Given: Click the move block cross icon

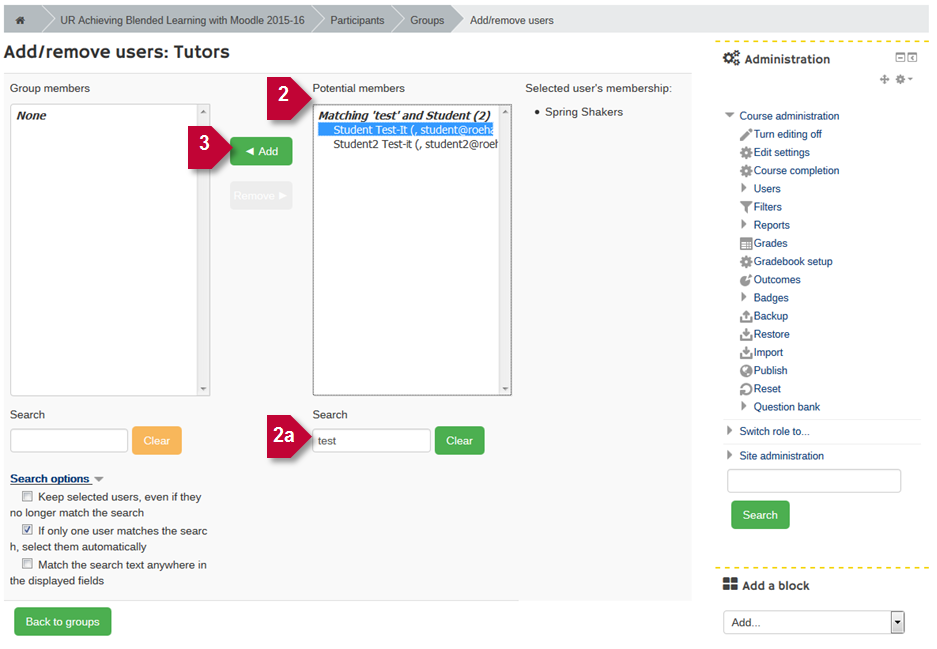Looking at the screenshot, I should 884,79.
